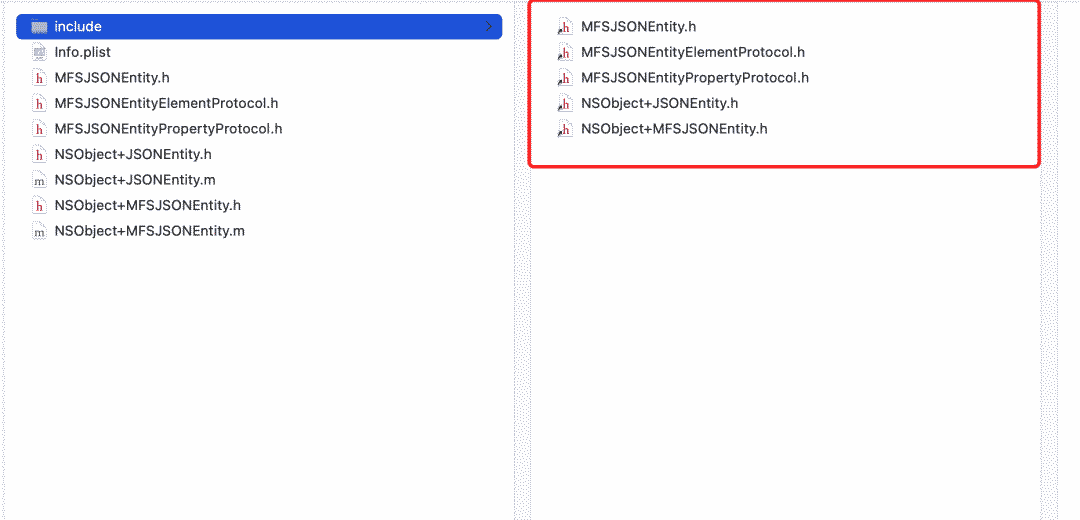Select MFSJSONEntityPropertyProtocol.h in right column

pos(694,78)
